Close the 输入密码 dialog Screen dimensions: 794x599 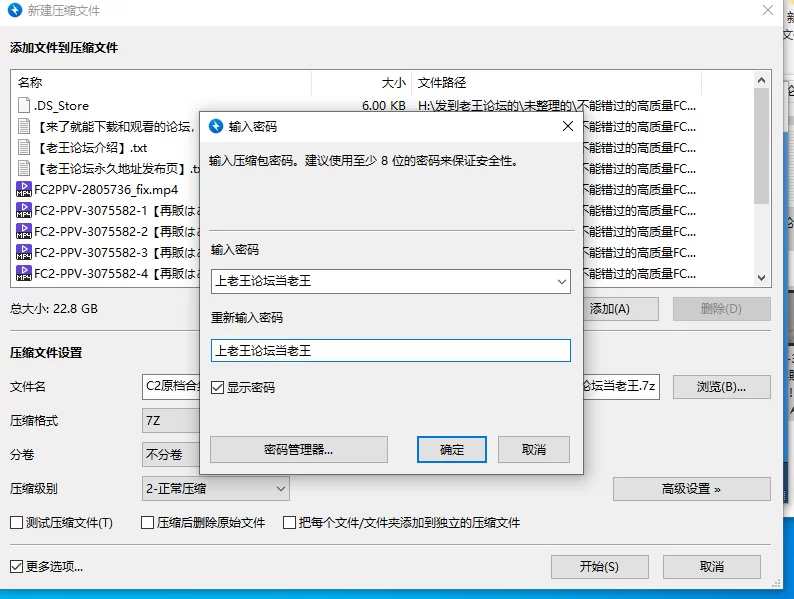[568, 126]
